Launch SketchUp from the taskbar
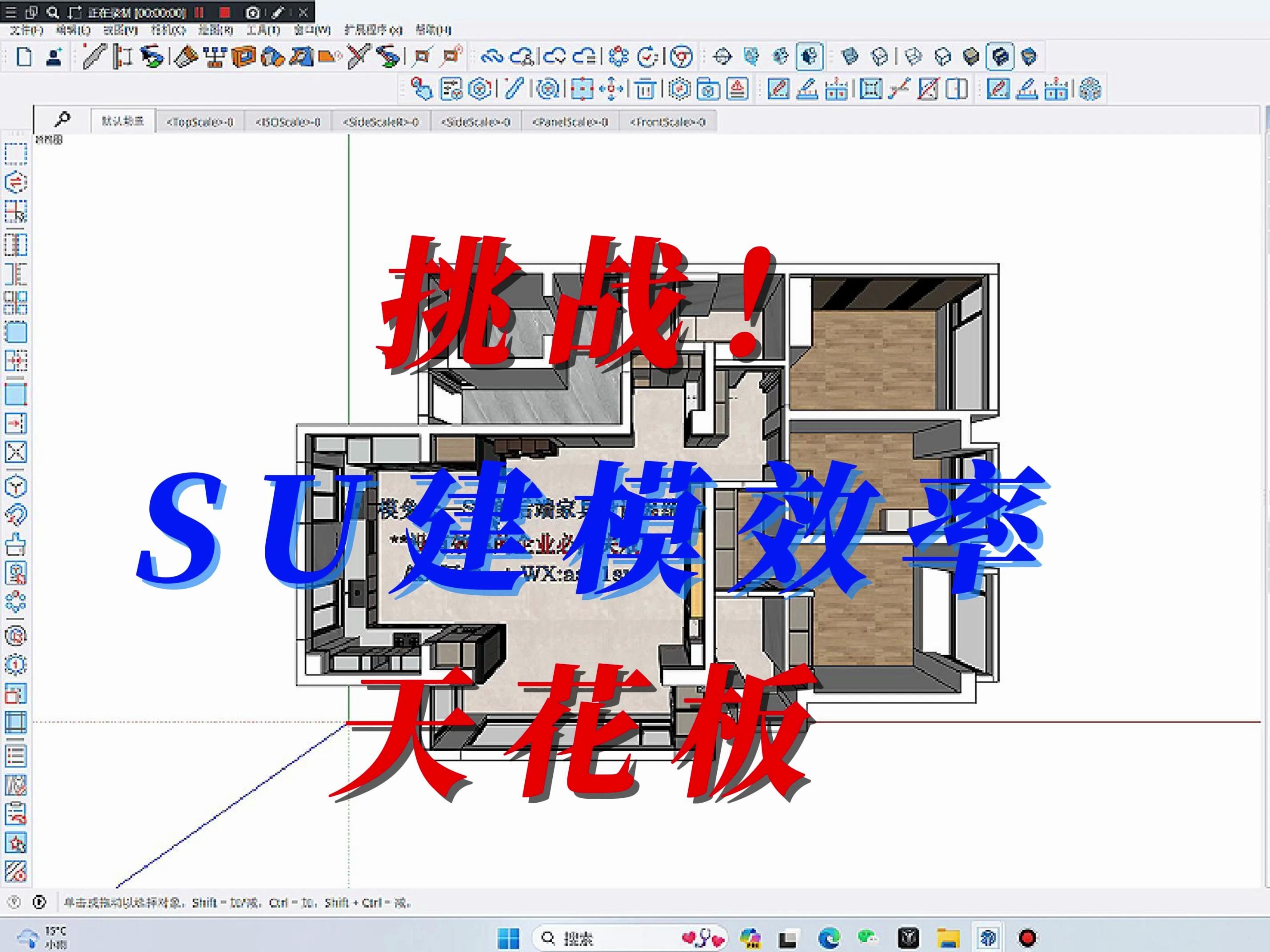The image size is (1270, 952). tap(986, 938)
